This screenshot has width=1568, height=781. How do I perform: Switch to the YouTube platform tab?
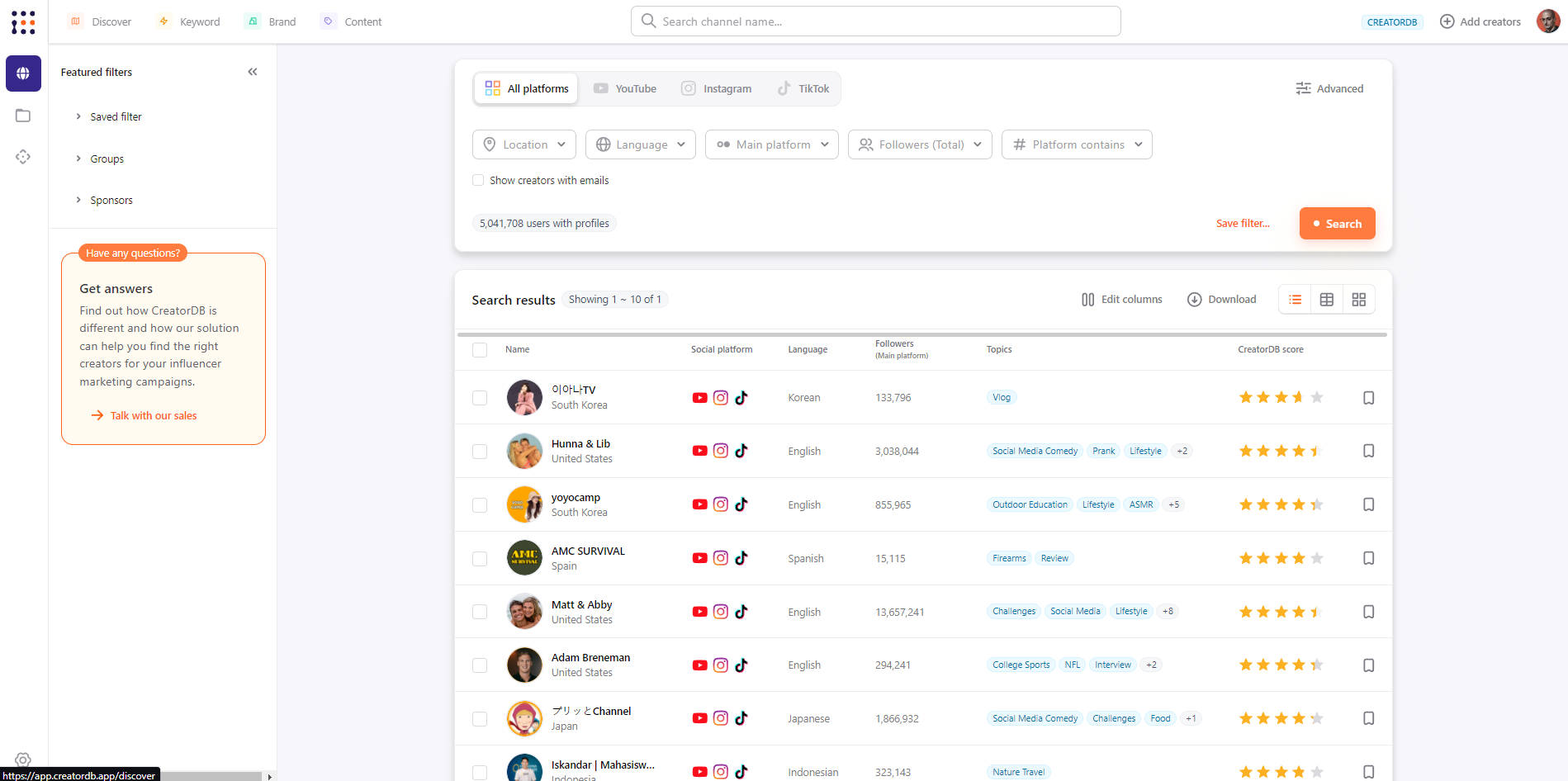coord(625,88)
